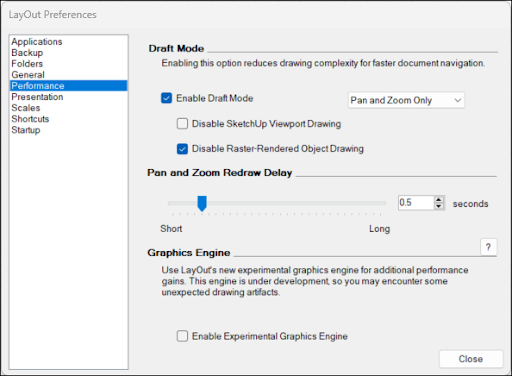The height and width of the screenshot is (376, 512).
Task: Enable Experimental Graphics Engine checkbox
Action: pos(182,336)
